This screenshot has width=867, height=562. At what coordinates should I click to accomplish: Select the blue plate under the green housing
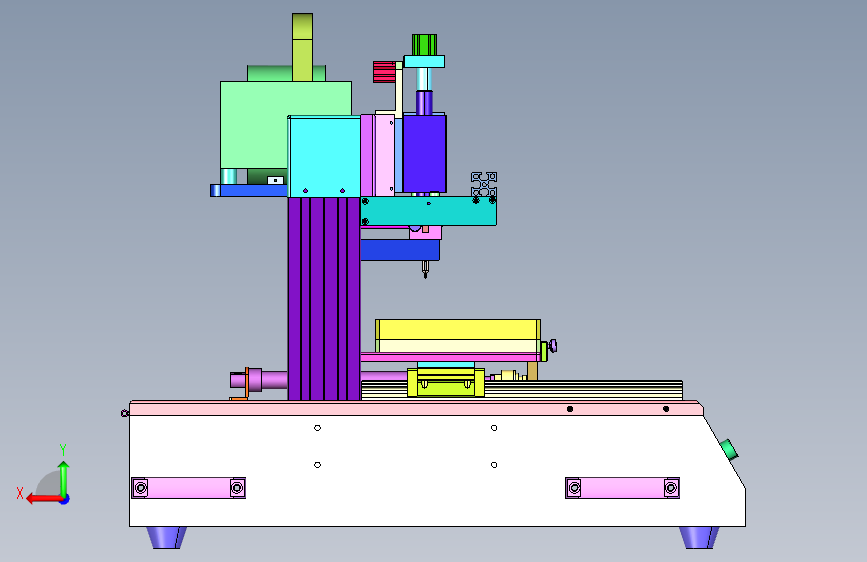[249, 190]
